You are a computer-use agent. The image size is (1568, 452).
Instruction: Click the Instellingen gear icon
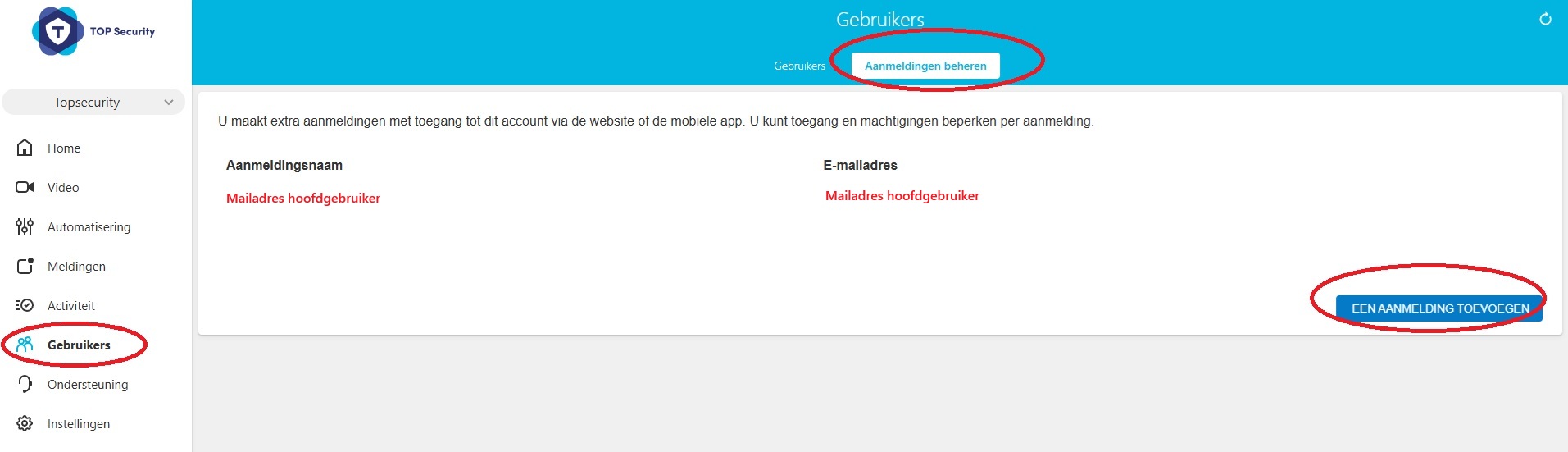coord(25,423)
